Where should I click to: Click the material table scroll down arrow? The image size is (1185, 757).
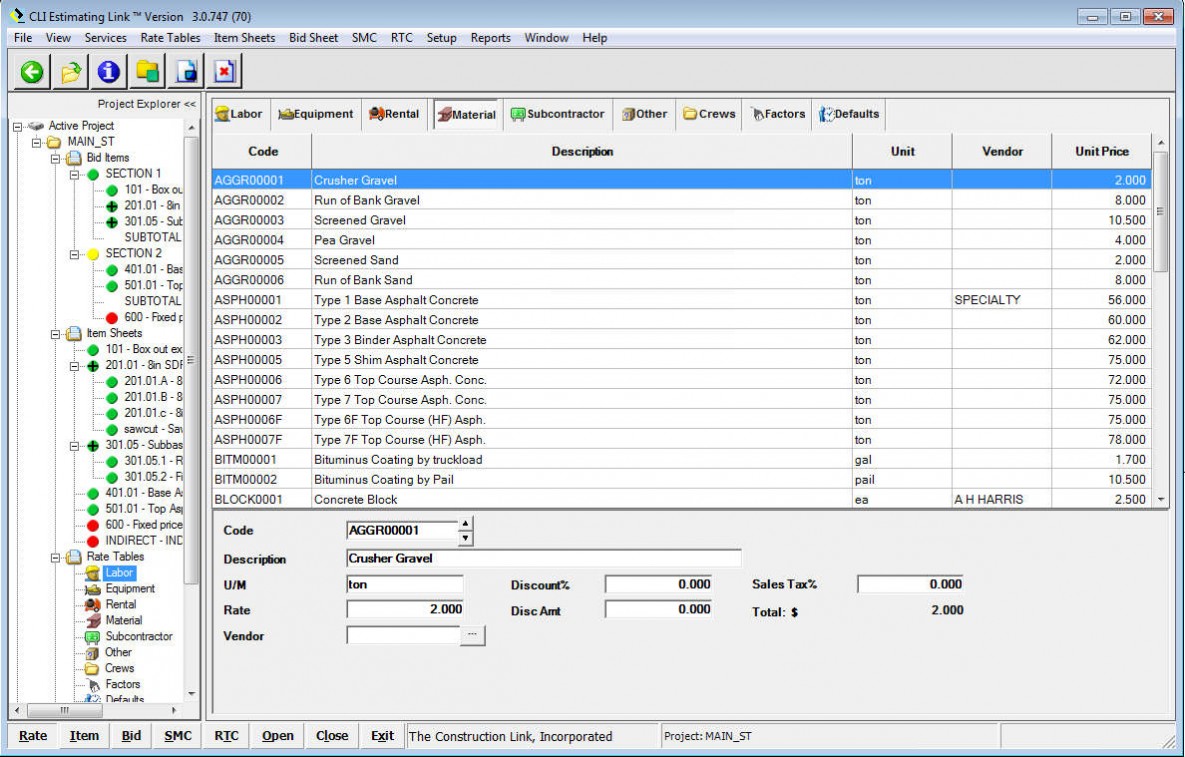coord(1161,499)
